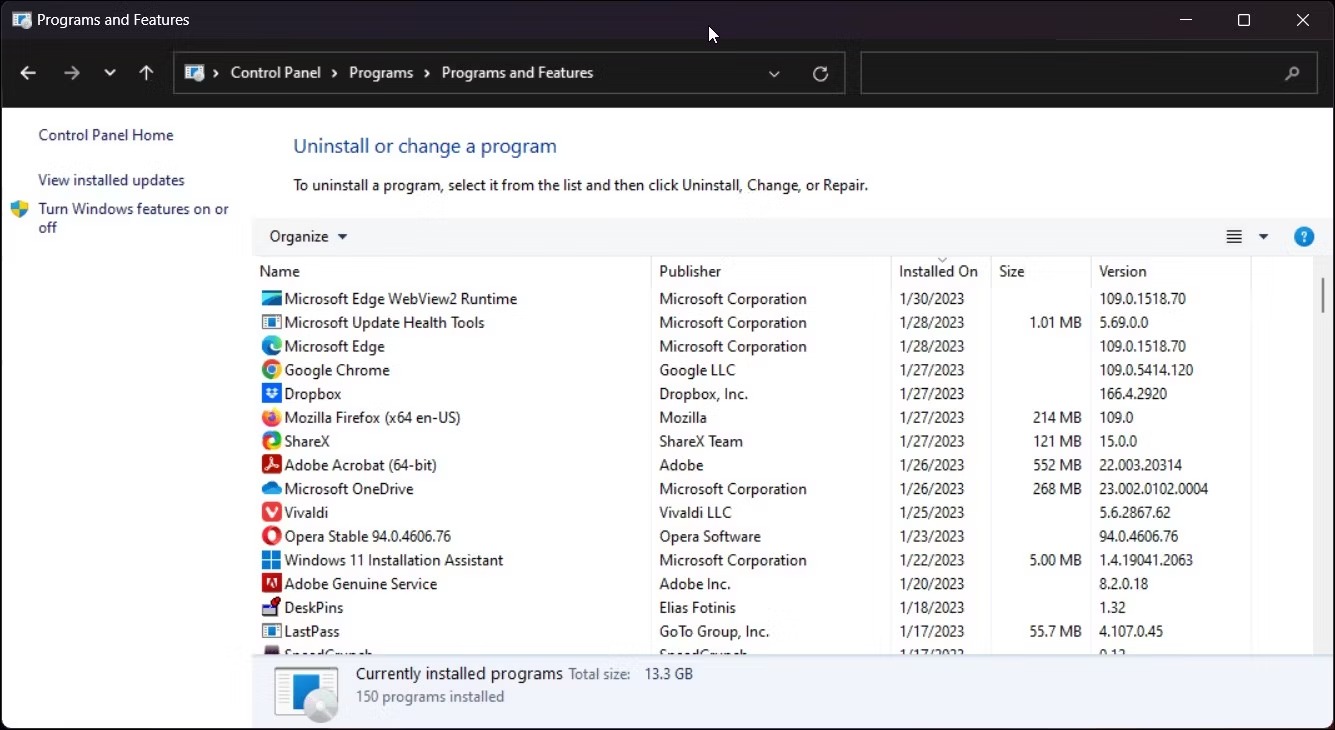Open Turn Windows features on or off
The height and width of the screenshot is (730, 1335).
[133, 218]
